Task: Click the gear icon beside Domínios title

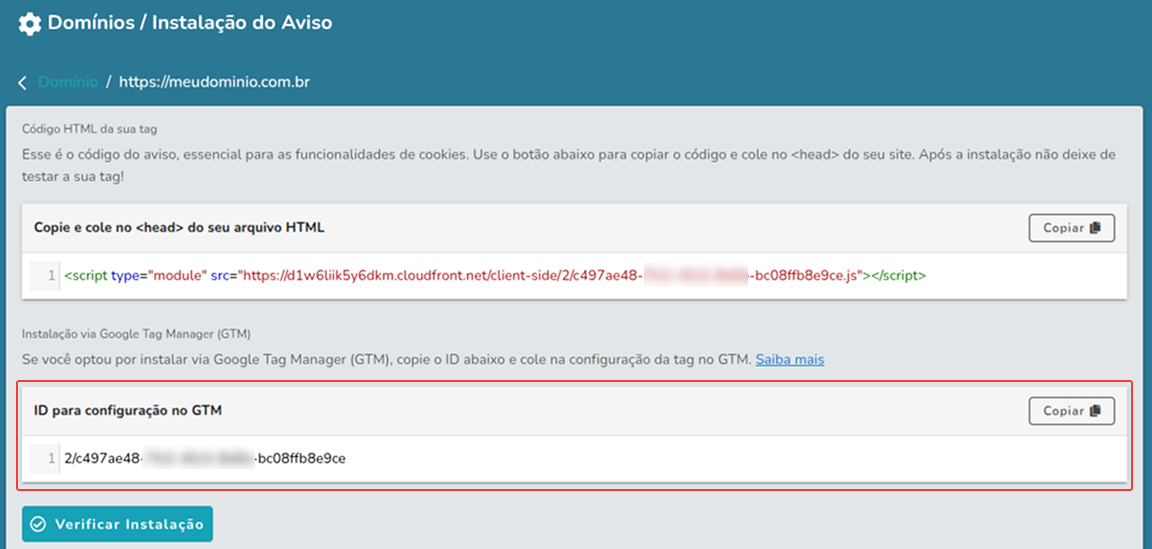Action: click(x=31, y=23)
